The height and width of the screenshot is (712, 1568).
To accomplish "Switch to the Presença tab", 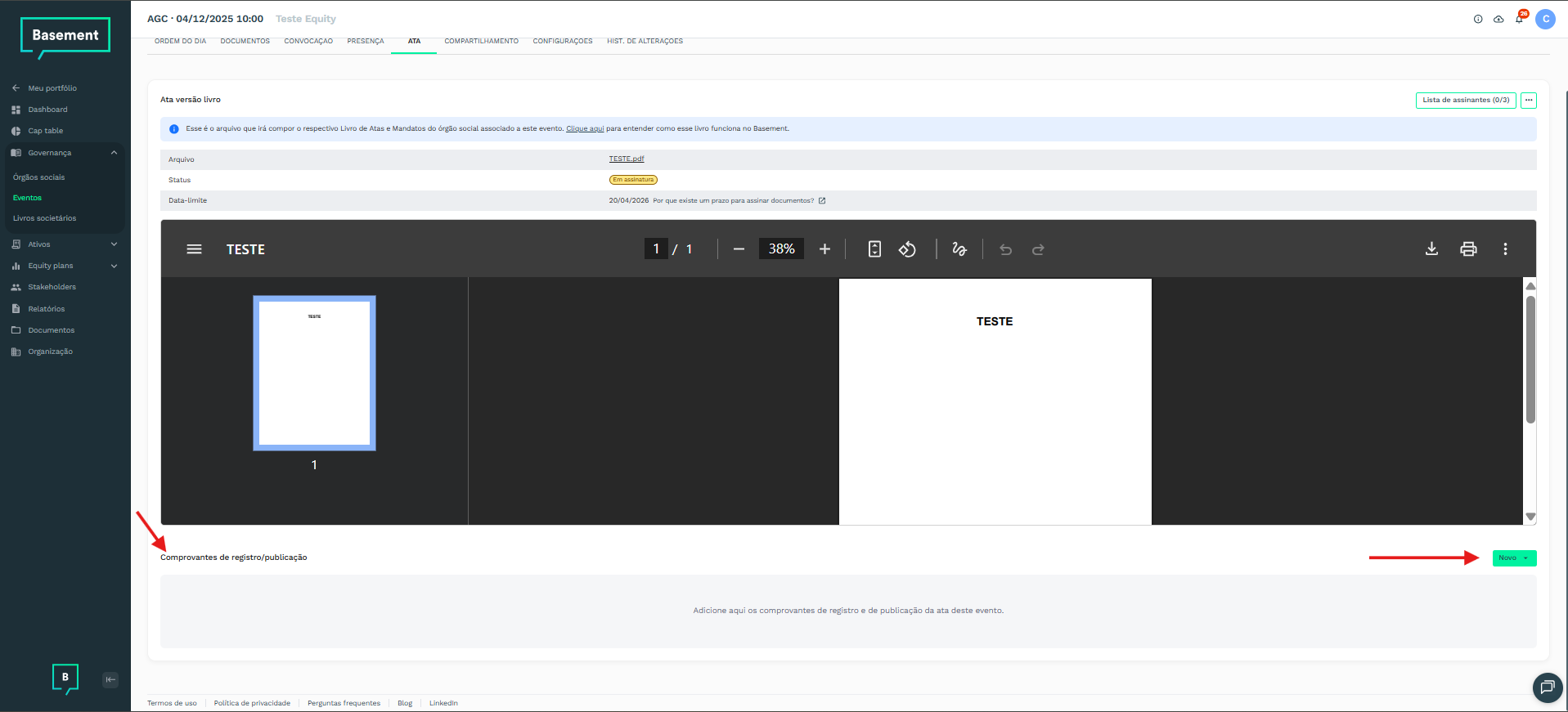I will pos(365,41).
